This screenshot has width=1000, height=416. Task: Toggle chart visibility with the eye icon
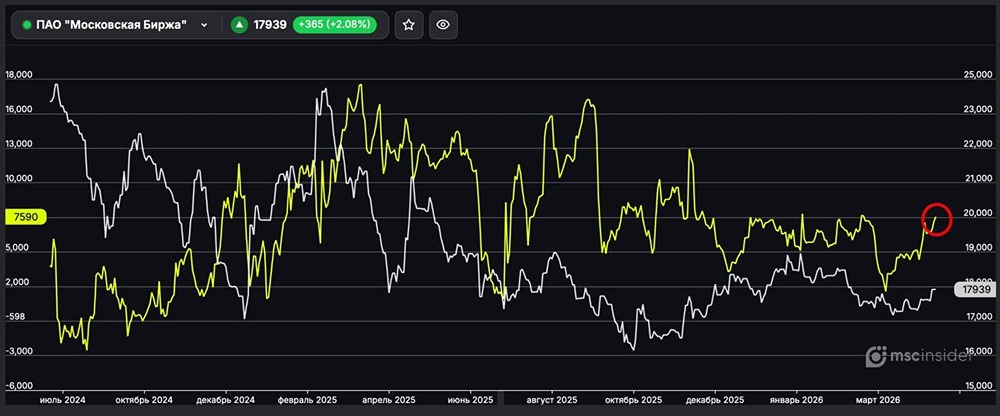[444, 25]
